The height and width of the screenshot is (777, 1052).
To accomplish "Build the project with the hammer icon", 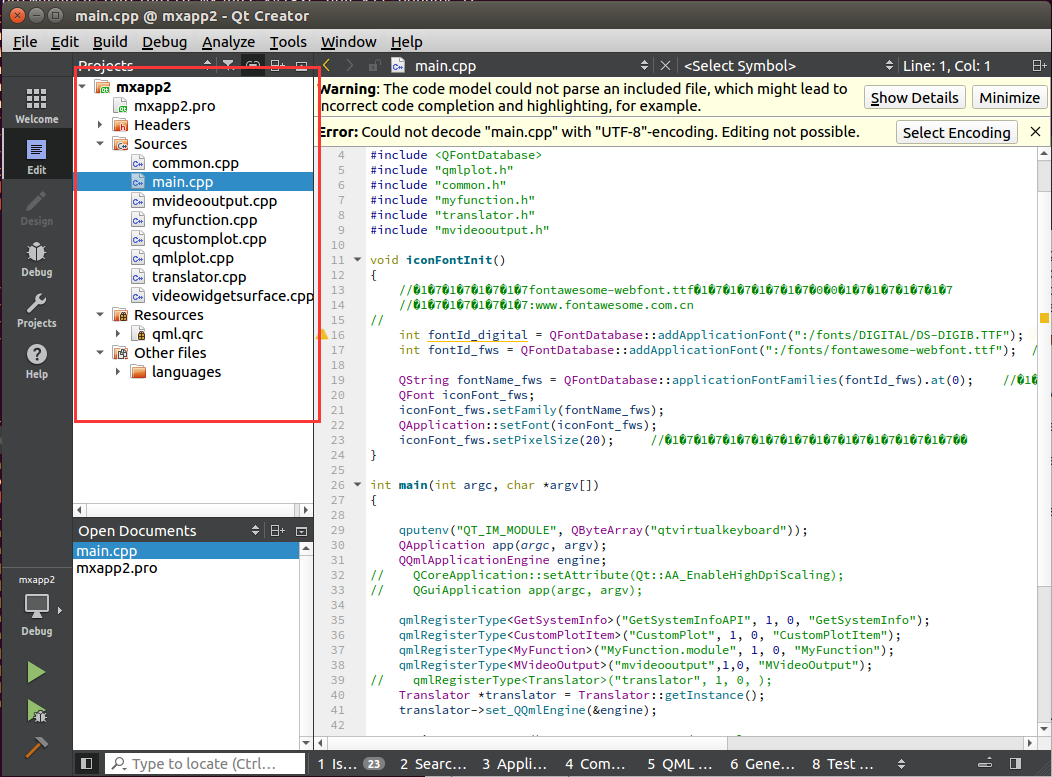I will point(36,748).
